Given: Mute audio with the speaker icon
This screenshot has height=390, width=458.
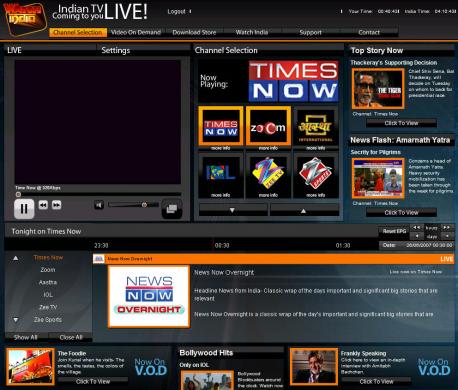Looking at the screenshot, I should tap(99, 205).
